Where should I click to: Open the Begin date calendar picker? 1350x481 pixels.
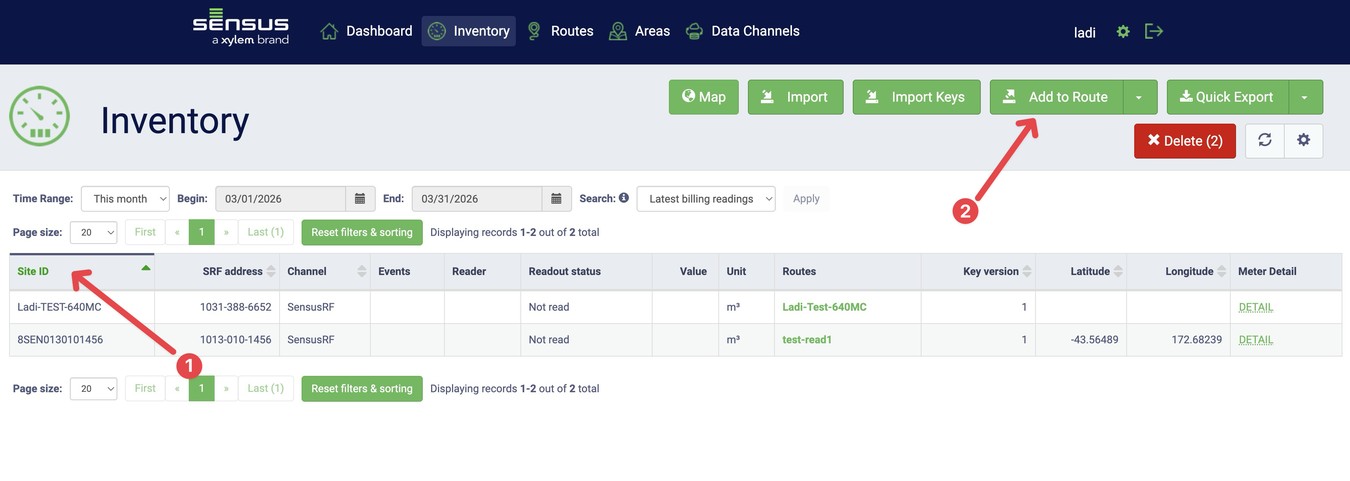pos(360,199)
